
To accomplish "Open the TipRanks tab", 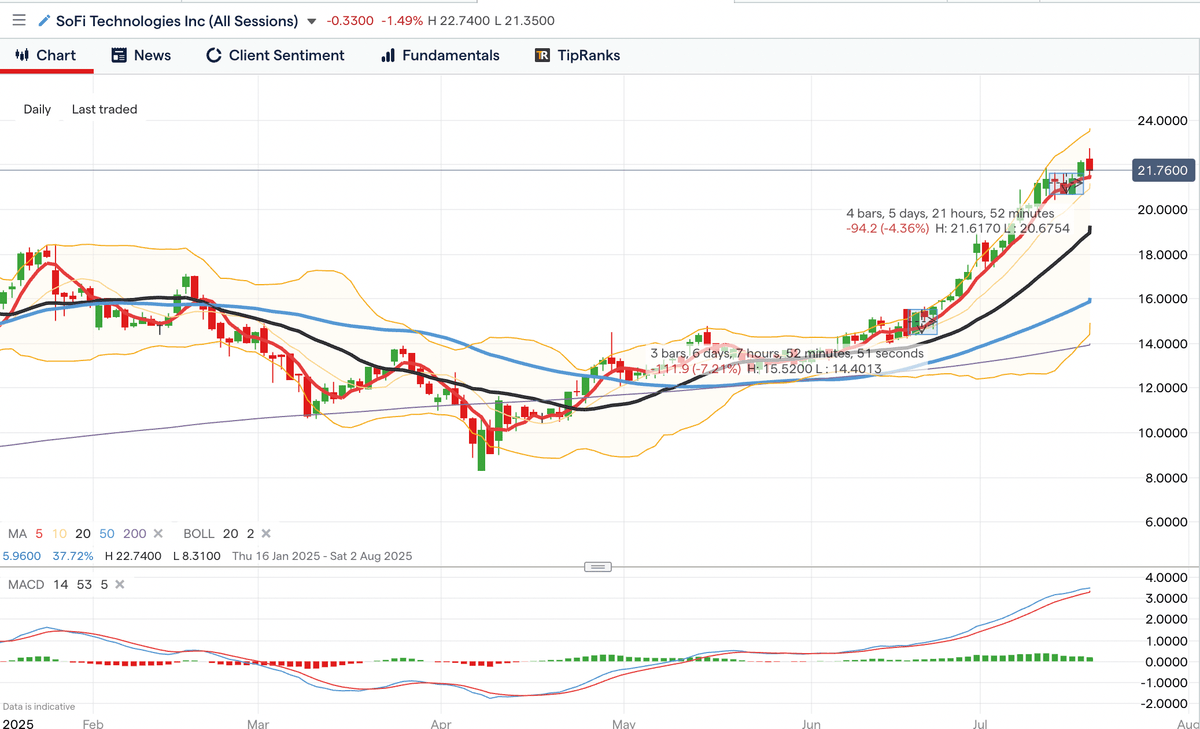I will [x=577, y=55].
